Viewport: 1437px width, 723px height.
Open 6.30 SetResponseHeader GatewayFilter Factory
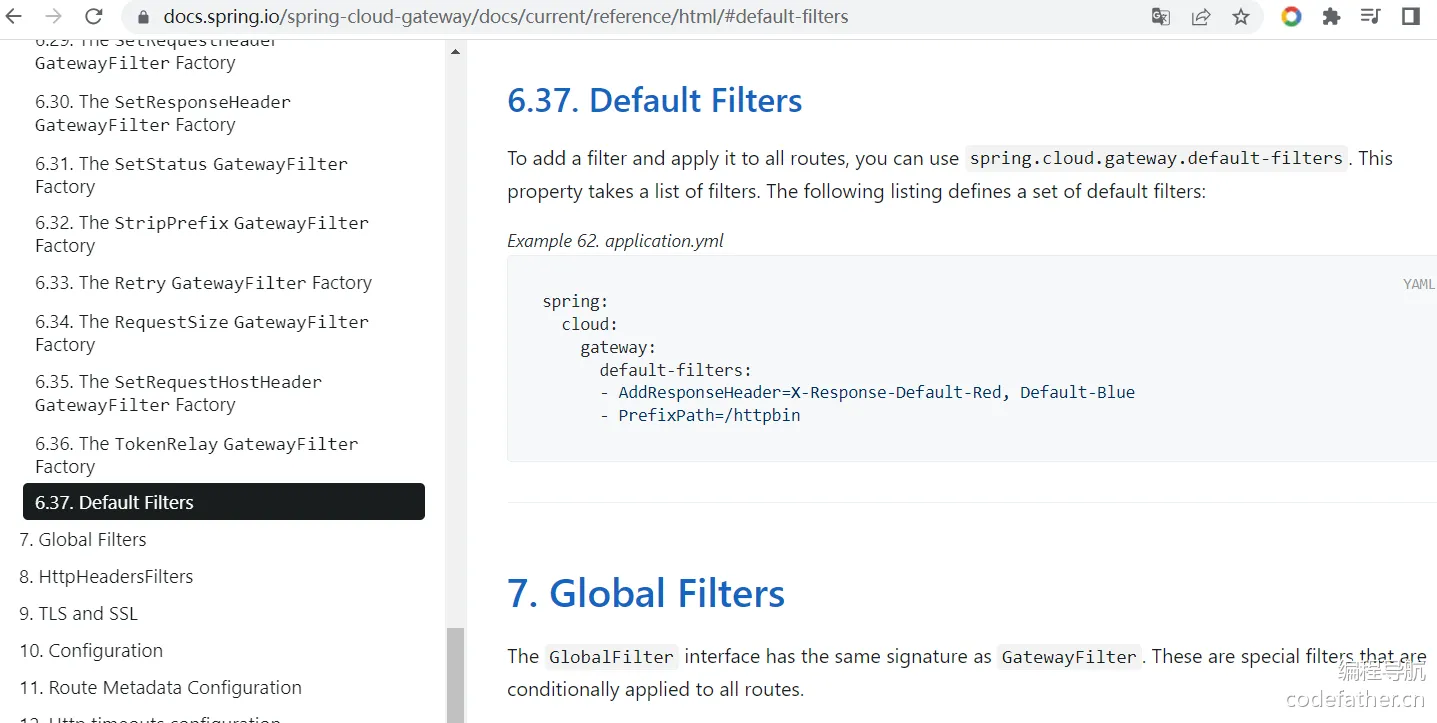click(163, 113)
